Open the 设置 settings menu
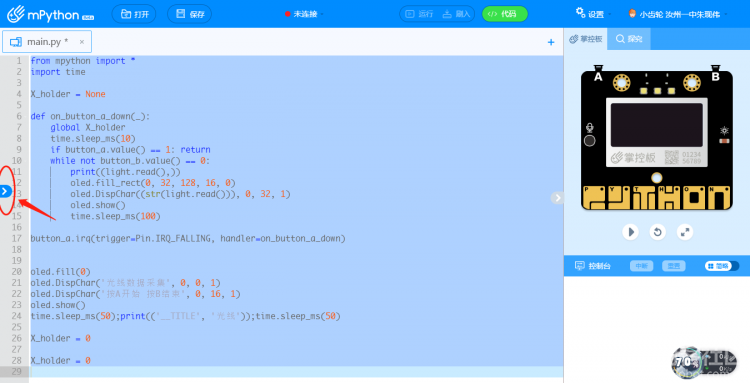 coord(593,14)
